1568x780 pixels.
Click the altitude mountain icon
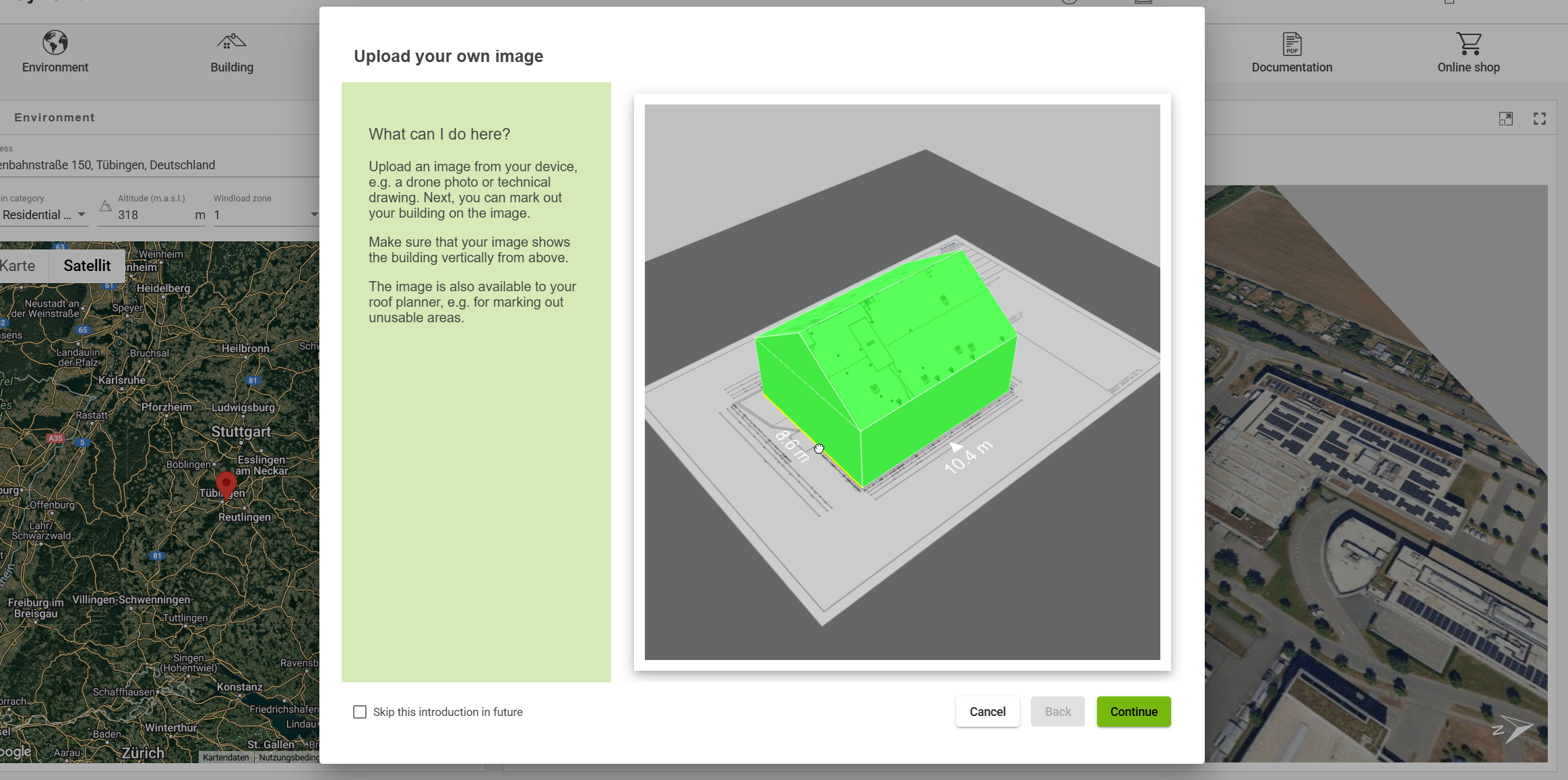pos(106,206)
